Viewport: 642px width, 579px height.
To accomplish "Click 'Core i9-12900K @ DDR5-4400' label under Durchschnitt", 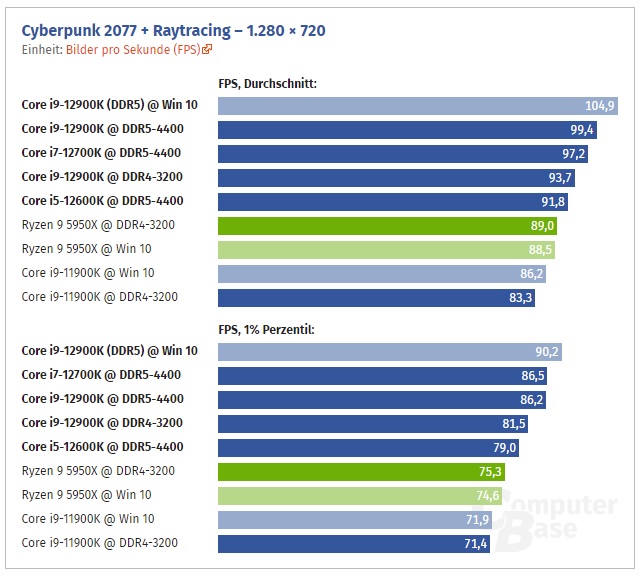I will (102, 129).
